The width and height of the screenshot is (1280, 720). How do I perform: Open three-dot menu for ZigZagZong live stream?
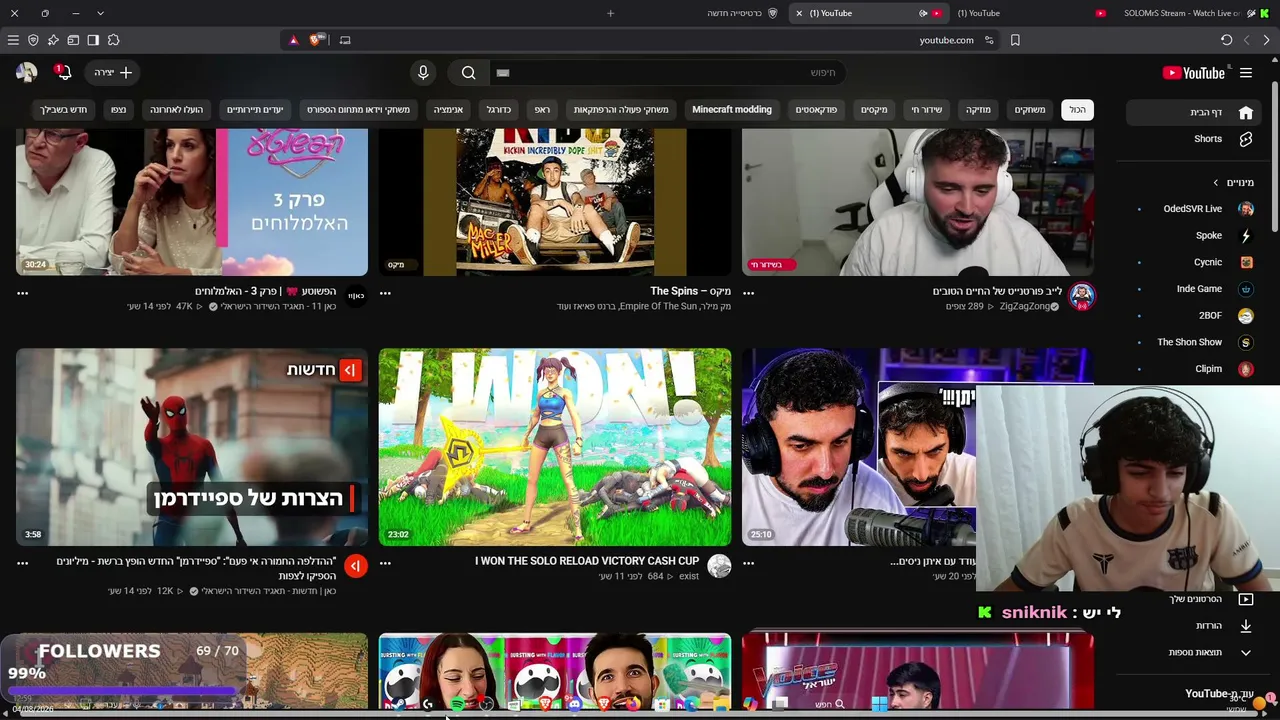pos(749,293)
